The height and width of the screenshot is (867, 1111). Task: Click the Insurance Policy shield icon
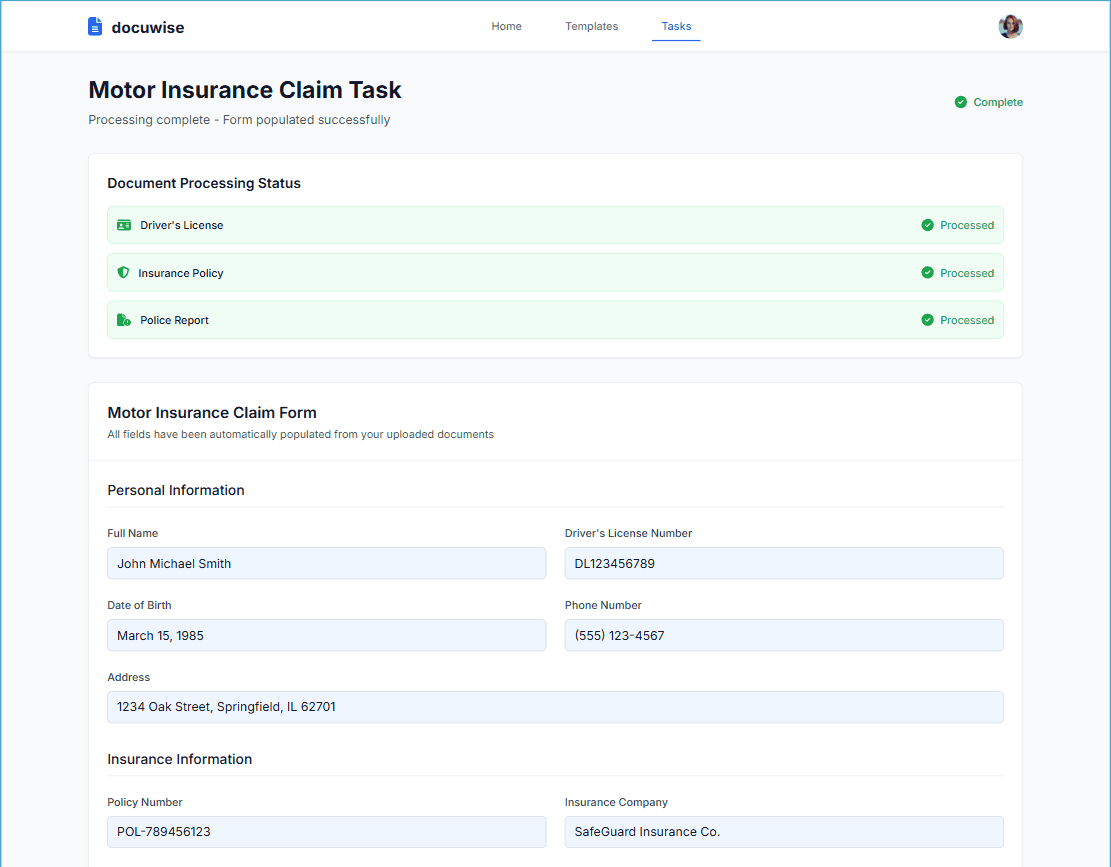point(123,272)
